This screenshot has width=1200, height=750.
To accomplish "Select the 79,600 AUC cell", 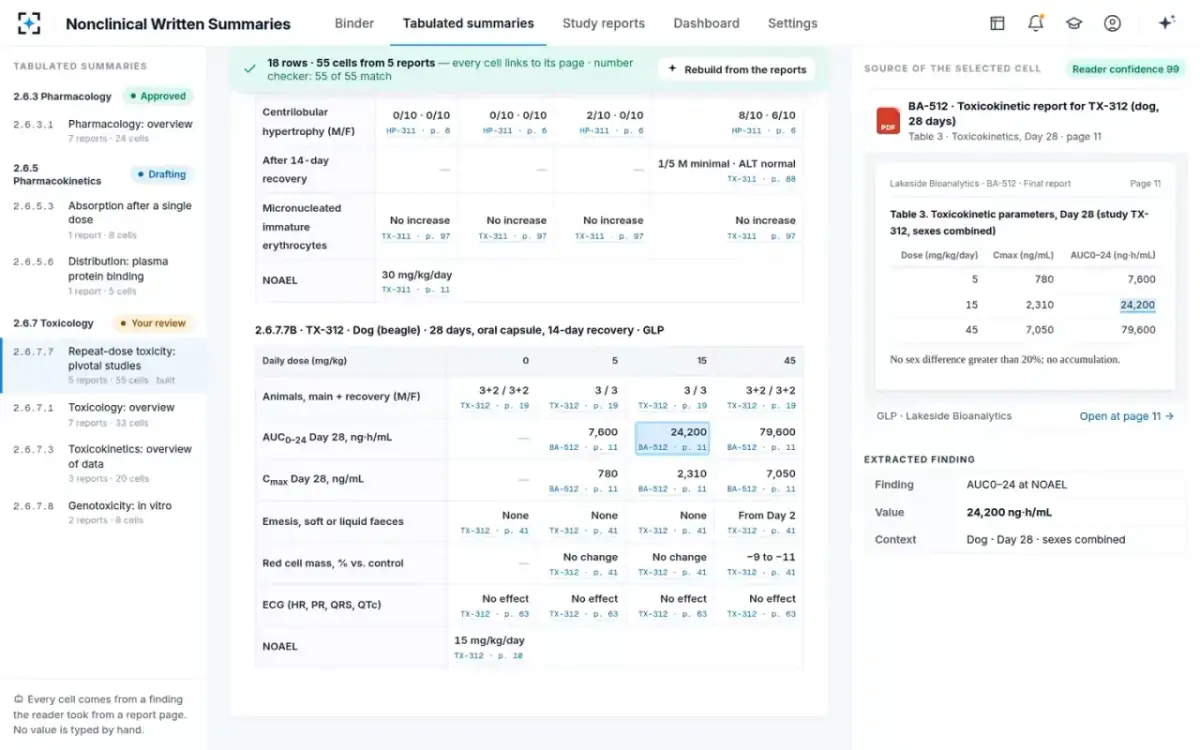I will click(762, 438).
